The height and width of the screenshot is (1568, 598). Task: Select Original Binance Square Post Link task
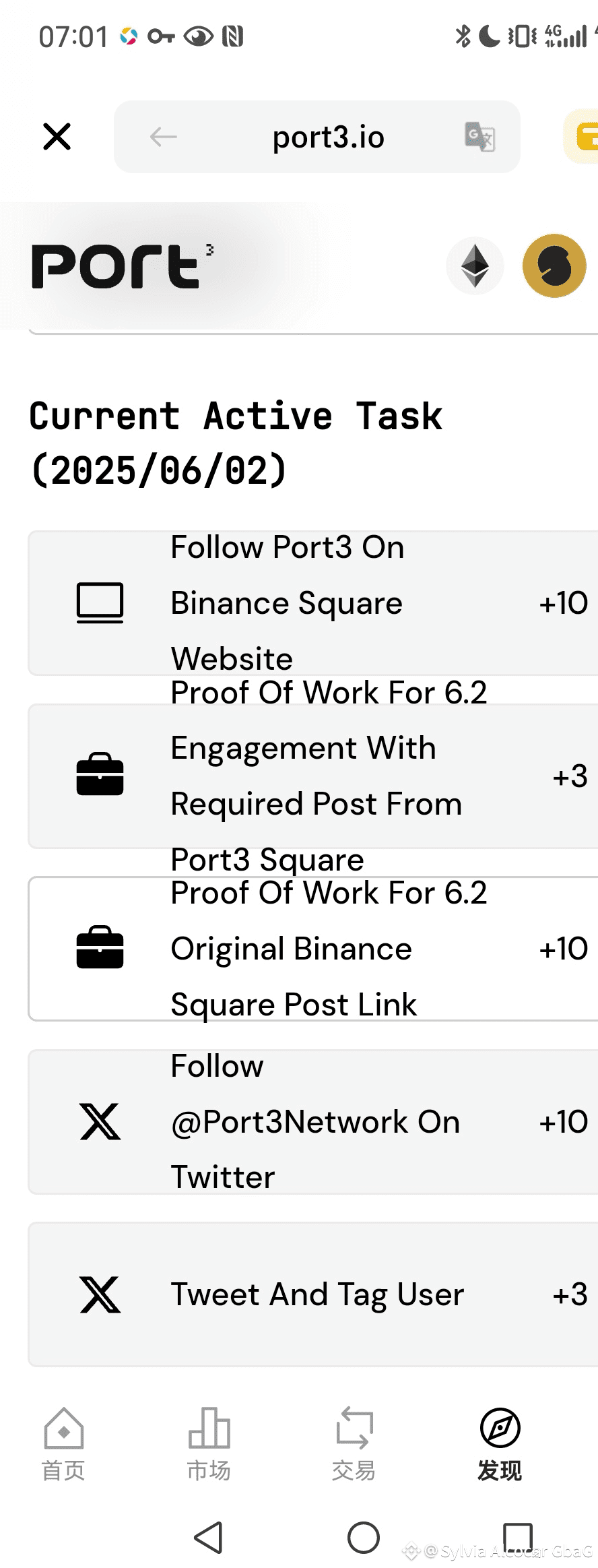(x=313, y=949)
